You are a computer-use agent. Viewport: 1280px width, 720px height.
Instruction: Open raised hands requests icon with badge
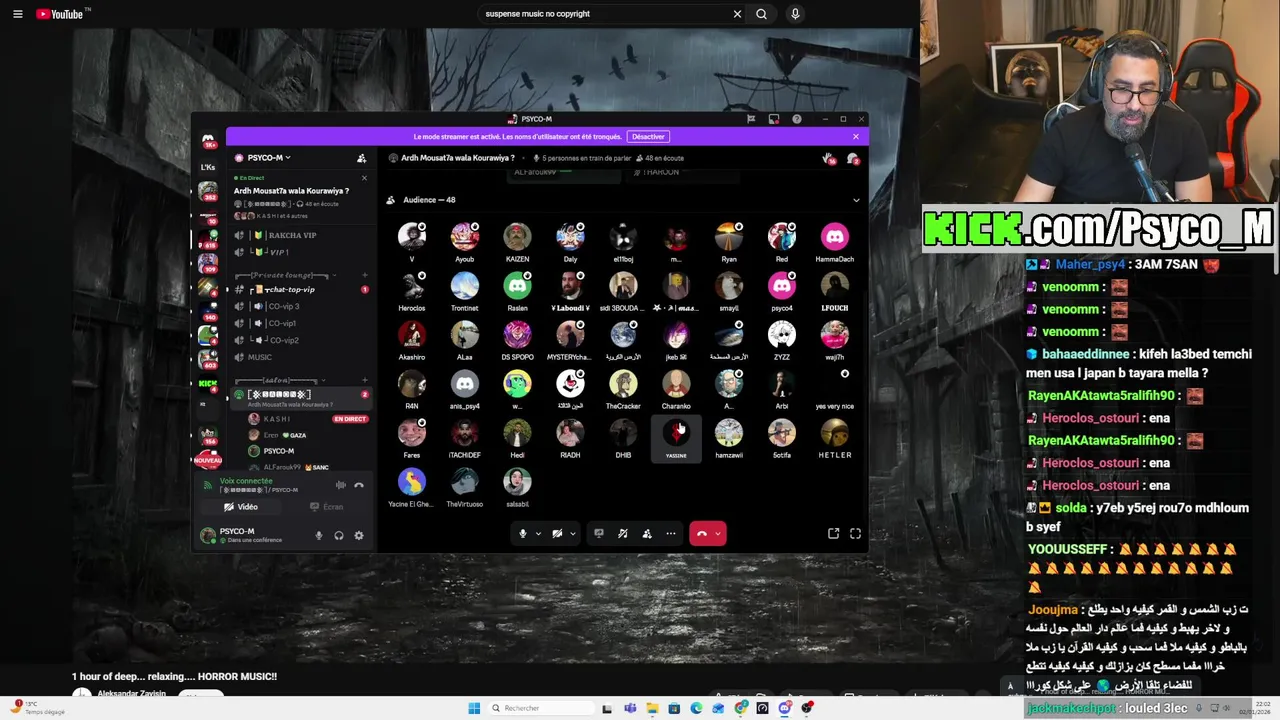pyautogui.click(x=828, y=158)
